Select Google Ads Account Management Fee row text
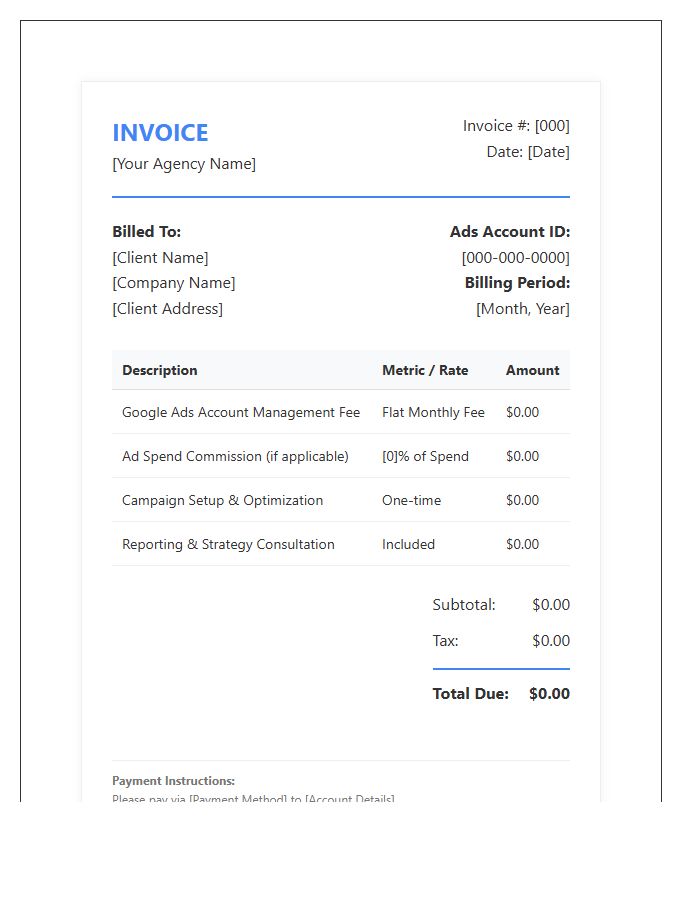This screenshot has height=900, width=700. (x=241, y=413)
